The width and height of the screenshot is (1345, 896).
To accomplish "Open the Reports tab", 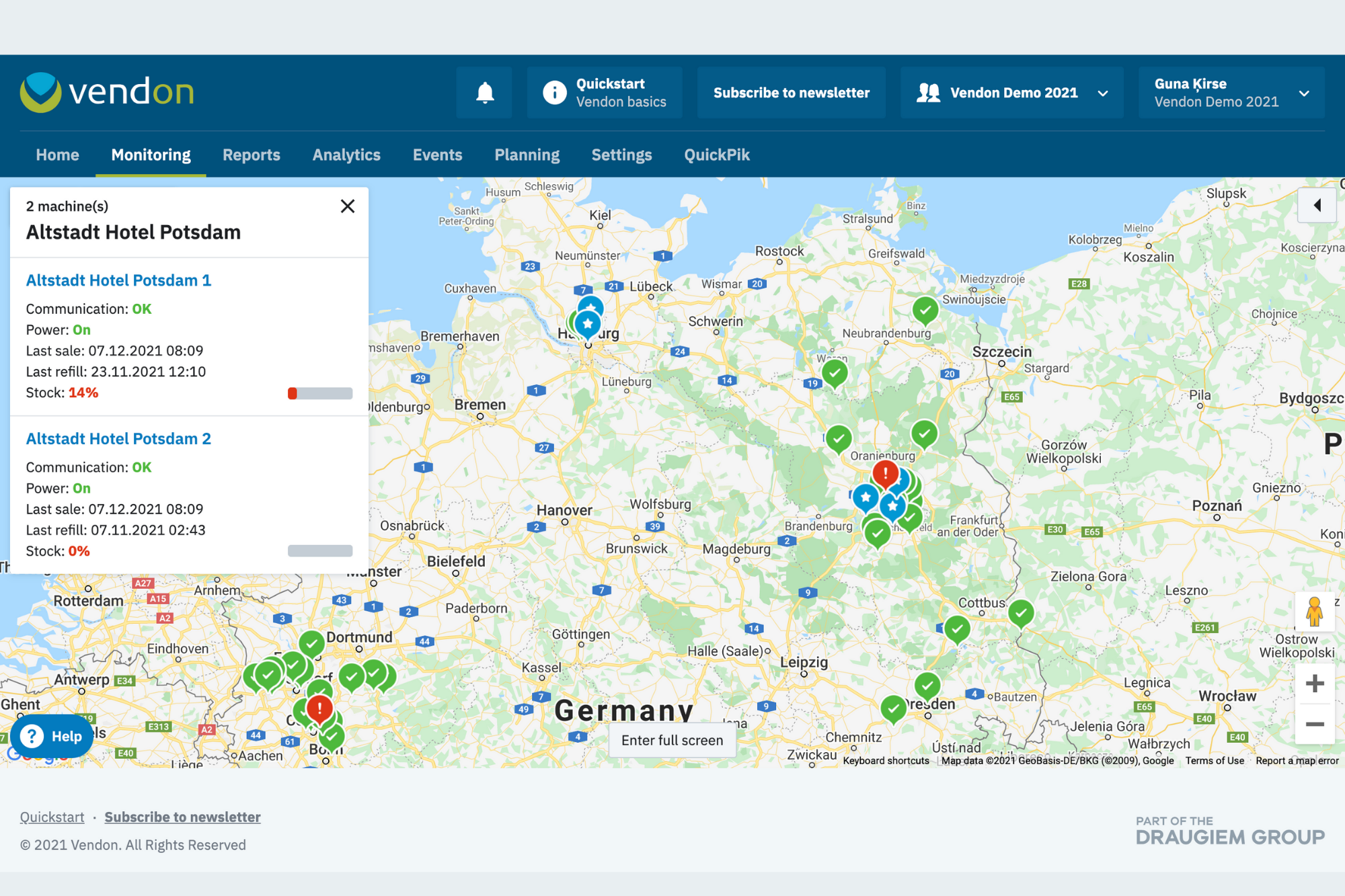I will point(252,155).
